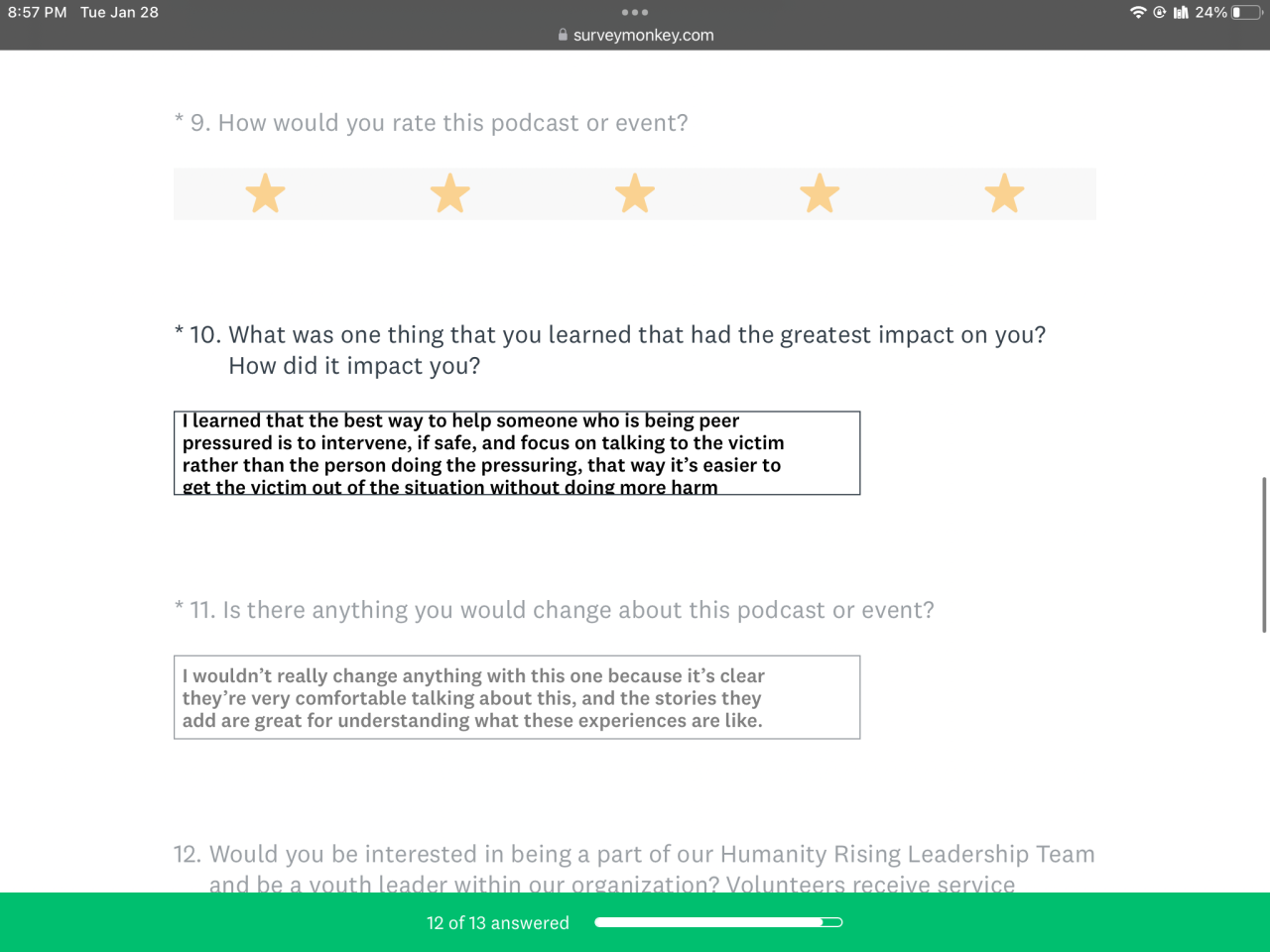The image size is (1270, 952).
Task: Tap the battery indicator icon
Action: tap(1246, 13)
